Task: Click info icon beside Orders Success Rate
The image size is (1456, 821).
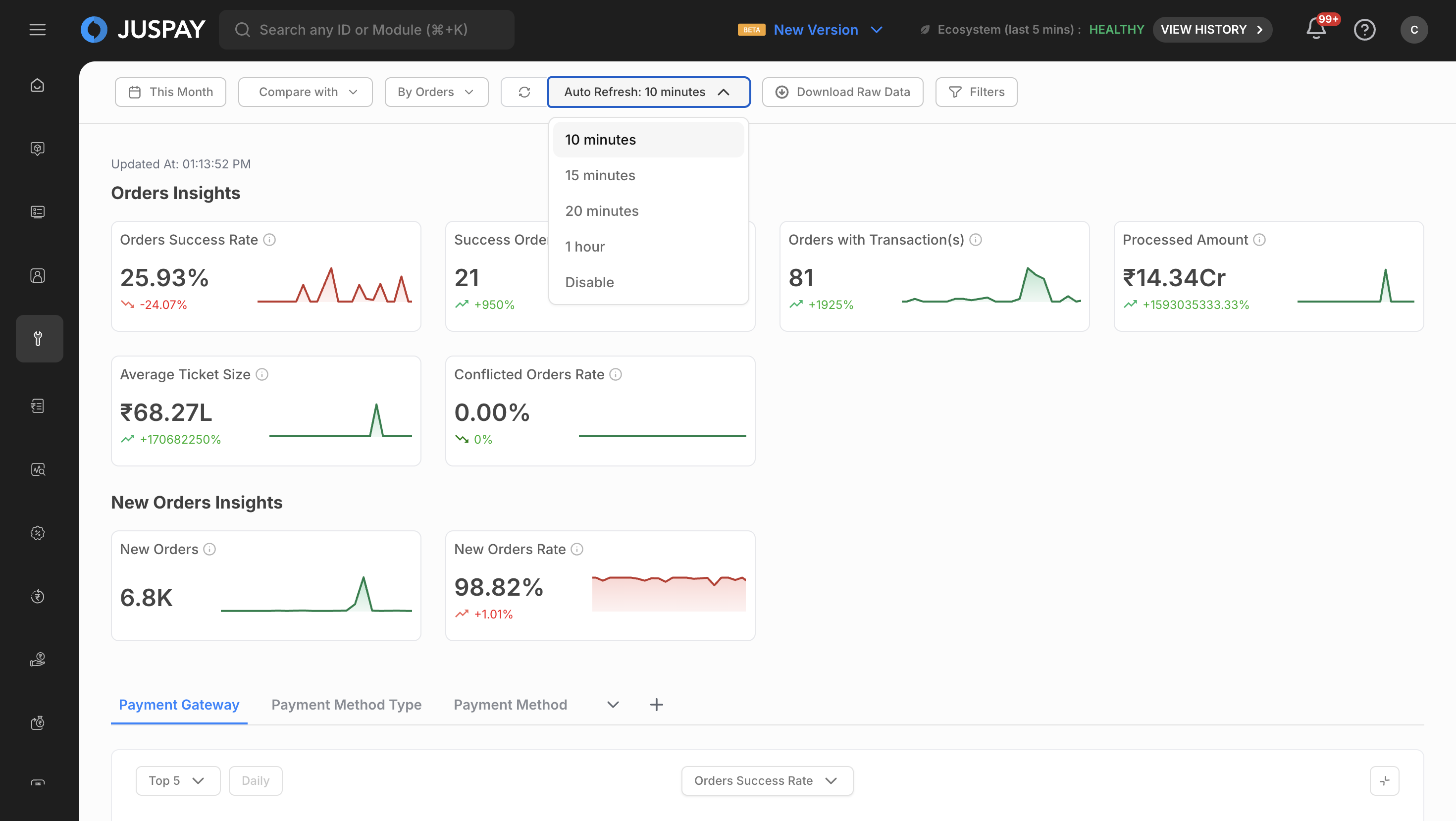Action: (x=269, y=240)
